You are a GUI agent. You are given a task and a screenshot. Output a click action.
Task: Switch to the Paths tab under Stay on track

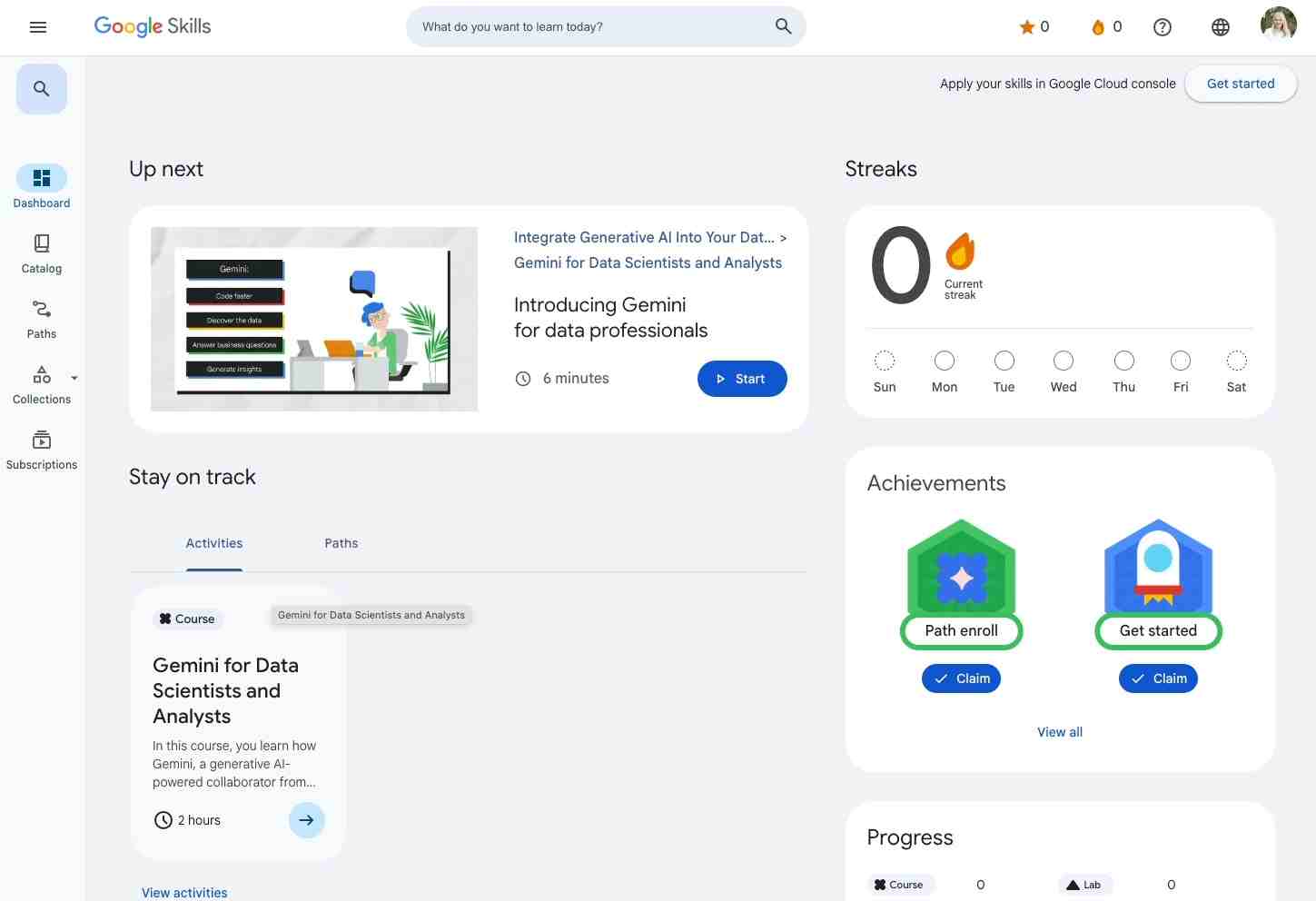click(x=341, y=543)
